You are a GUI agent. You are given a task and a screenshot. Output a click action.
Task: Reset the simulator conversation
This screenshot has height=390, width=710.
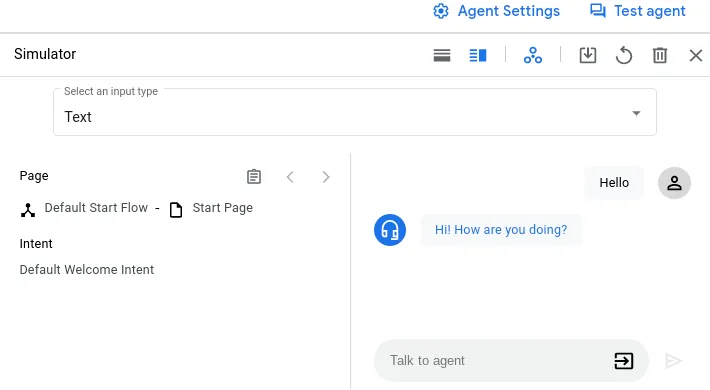624,55
